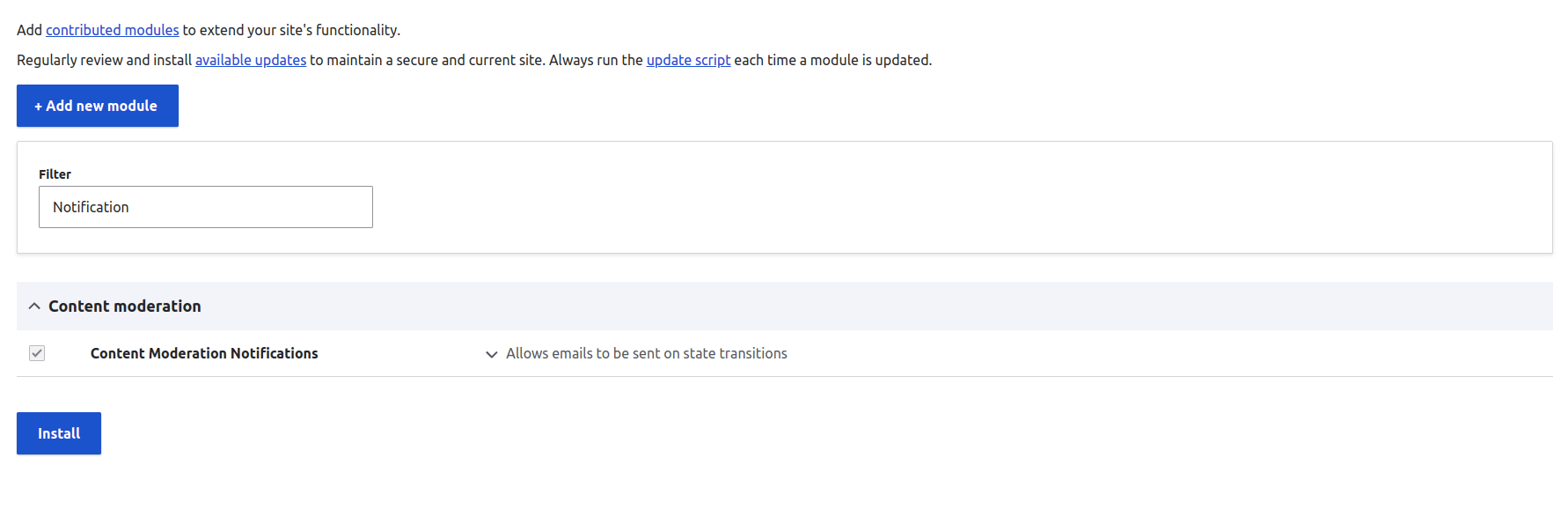The width and height of the screenshot is (1568, 517).
Task: Select the Notification text in the filter box
Action: [x=91, y=206]
